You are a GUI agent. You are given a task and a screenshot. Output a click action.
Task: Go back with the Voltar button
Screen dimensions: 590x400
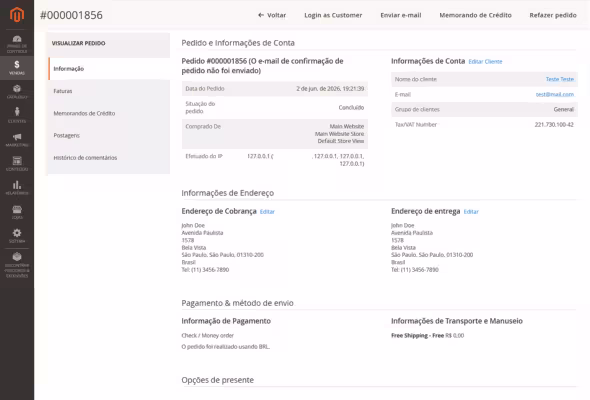click(272, 15)
